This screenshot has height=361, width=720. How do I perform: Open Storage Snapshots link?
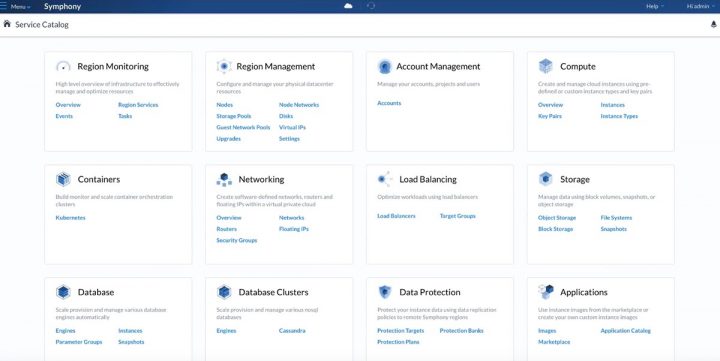[613, 229]
